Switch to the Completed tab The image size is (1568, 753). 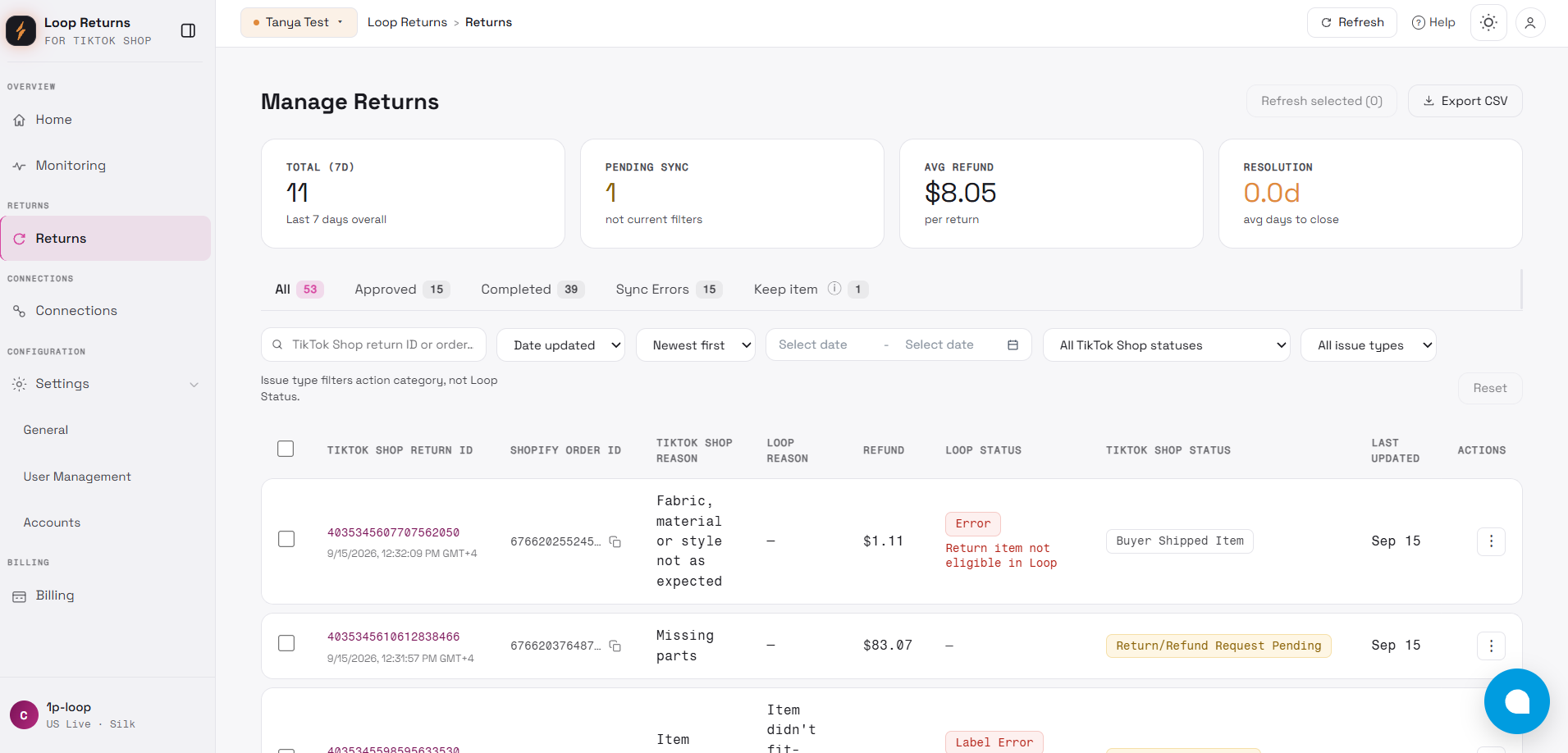[533, 290]
